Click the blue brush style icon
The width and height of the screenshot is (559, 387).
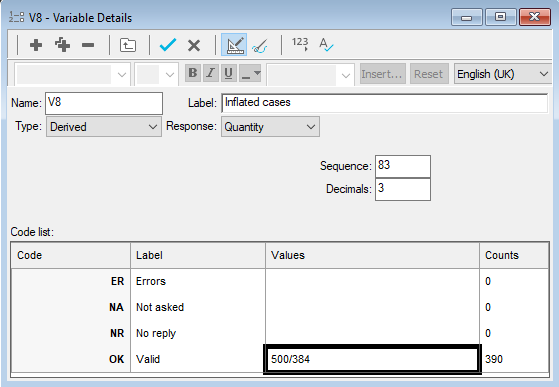pyautogui.click(x=260, y=46)
